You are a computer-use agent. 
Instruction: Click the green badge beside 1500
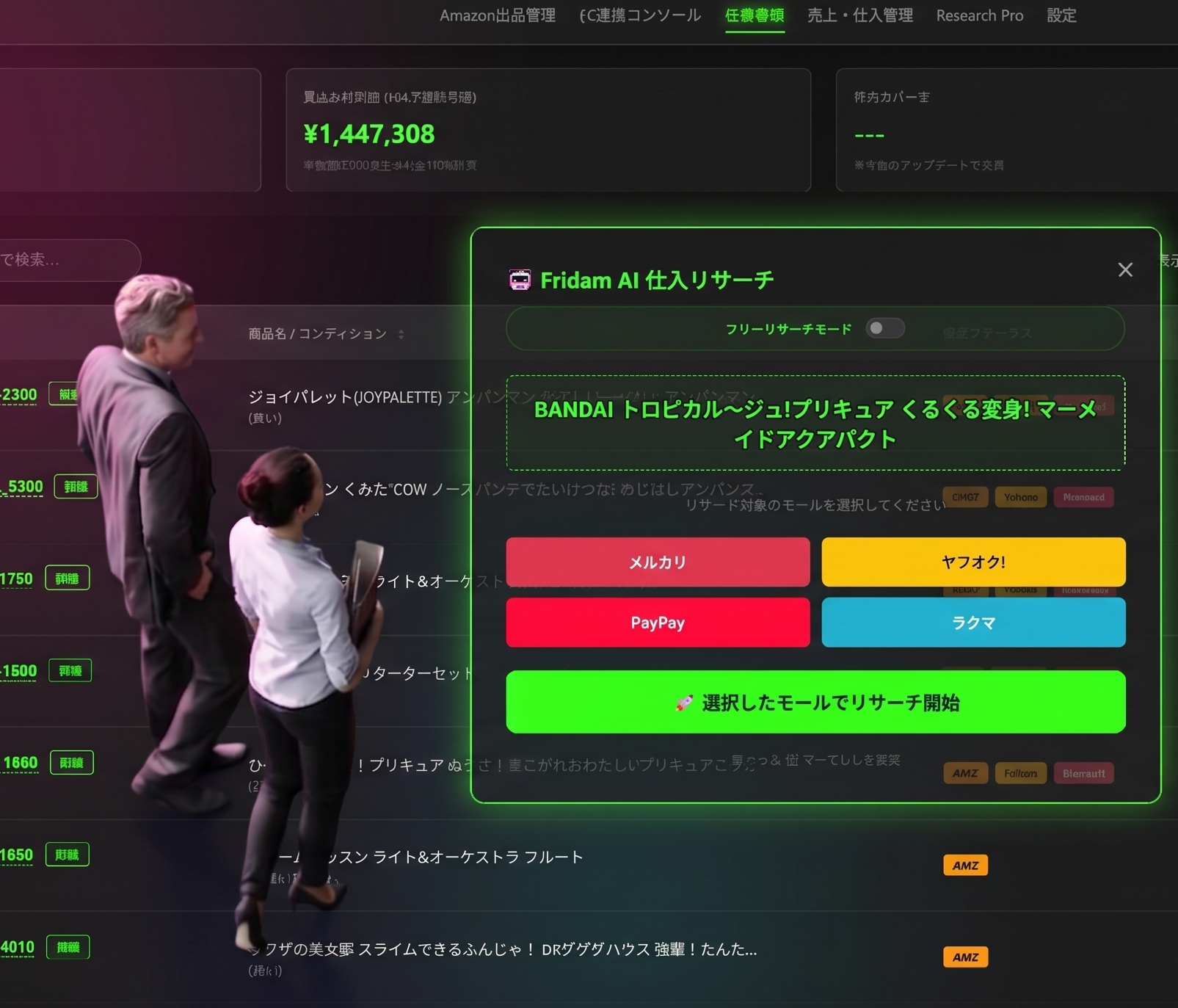[x=70, y=670]
